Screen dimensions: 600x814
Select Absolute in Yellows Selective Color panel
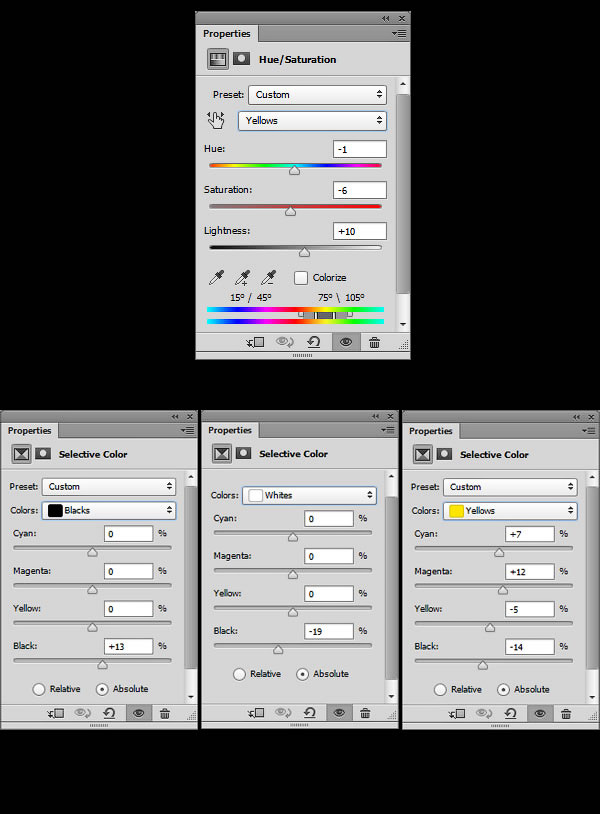pos(503,689)
